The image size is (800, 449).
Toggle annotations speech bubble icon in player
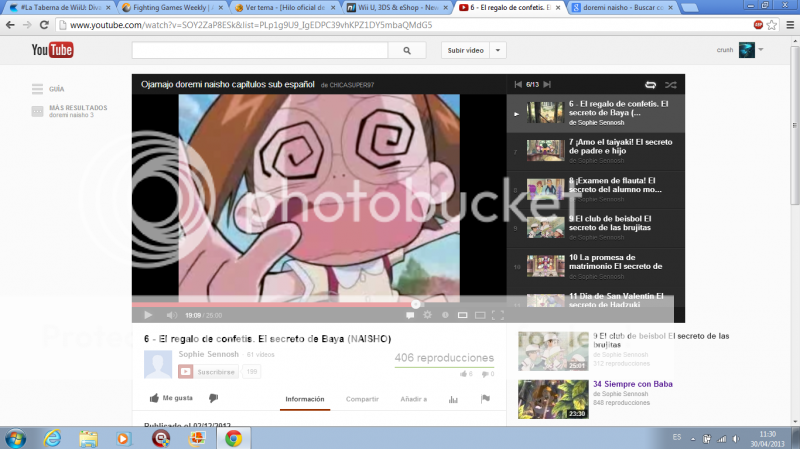[x=410, y=315]
